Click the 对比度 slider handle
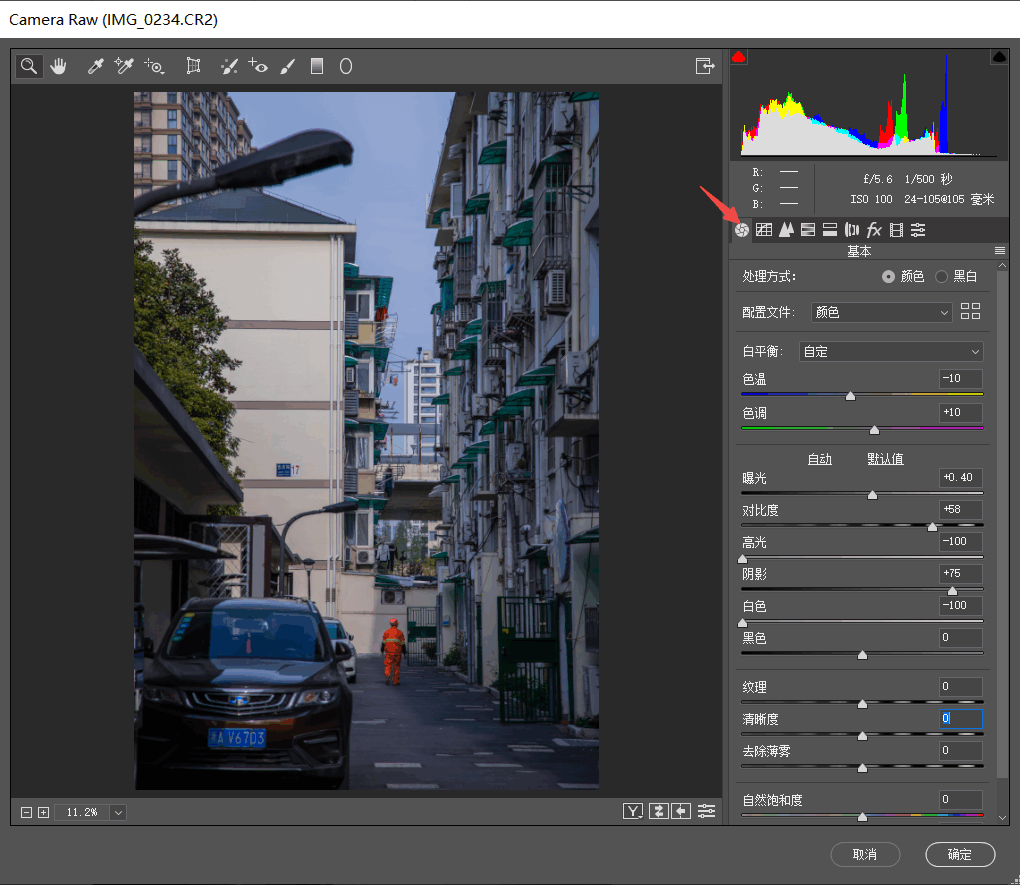This screenshot has height=885, width=1020. pos(932,527)
